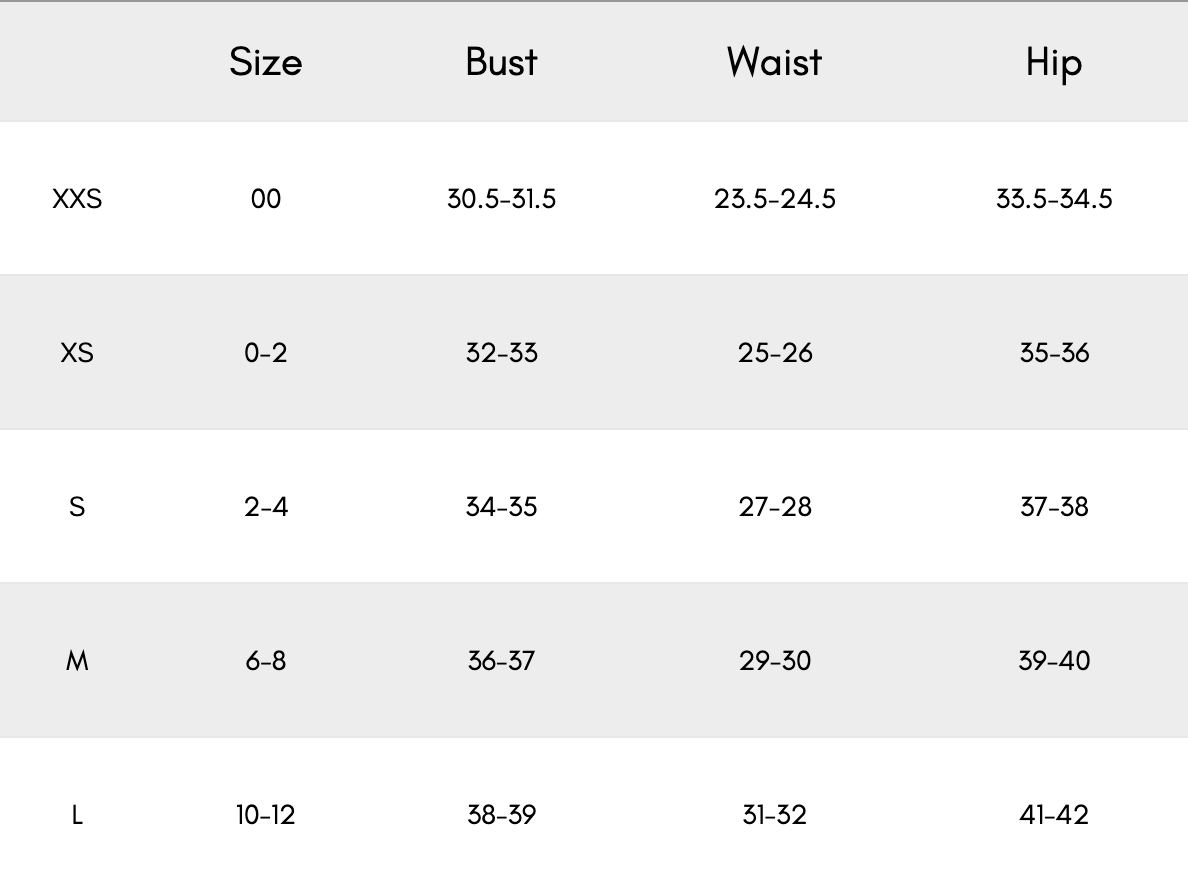Image resolution: width=1188 pixels, height=886 pixels.
Task: Click the Size column header
Action: click(265, 62)
